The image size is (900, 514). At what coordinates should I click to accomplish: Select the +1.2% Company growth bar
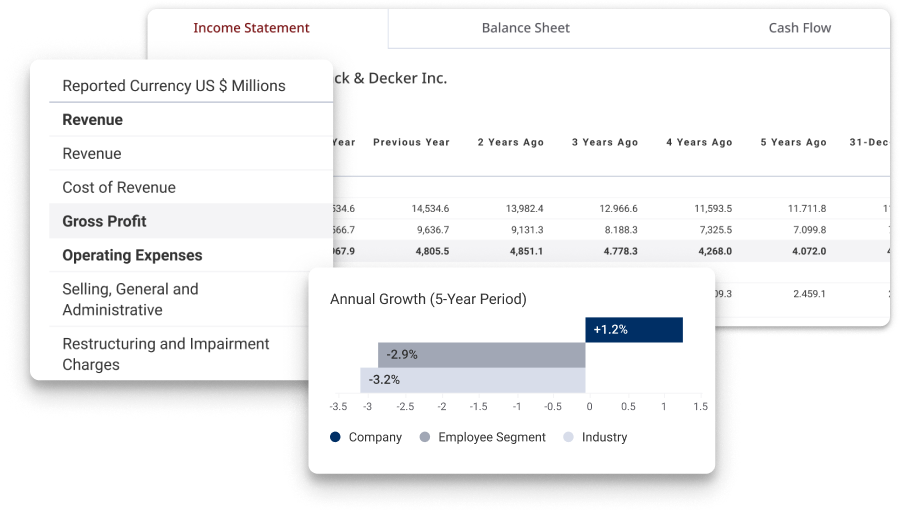pyautogui.click(x=633, y=330)
